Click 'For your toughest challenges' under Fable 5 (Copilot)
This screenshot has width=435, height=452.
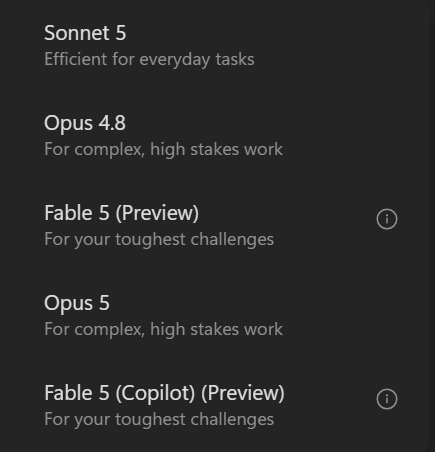pyautogui.click(x=159, y=420)
